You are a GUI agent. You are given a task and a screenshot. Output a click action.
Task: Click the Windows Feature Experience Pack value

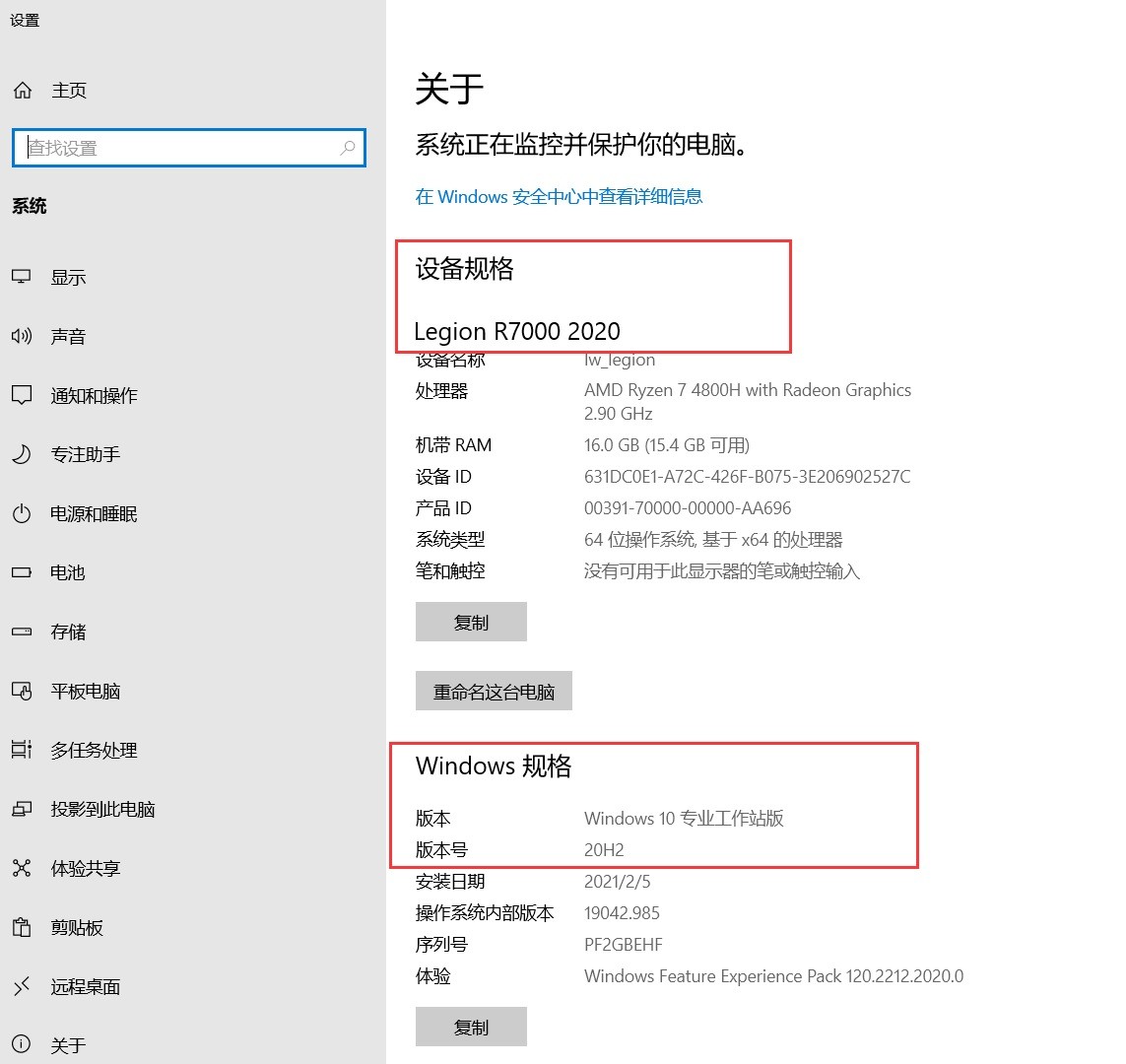pos(773,976)
